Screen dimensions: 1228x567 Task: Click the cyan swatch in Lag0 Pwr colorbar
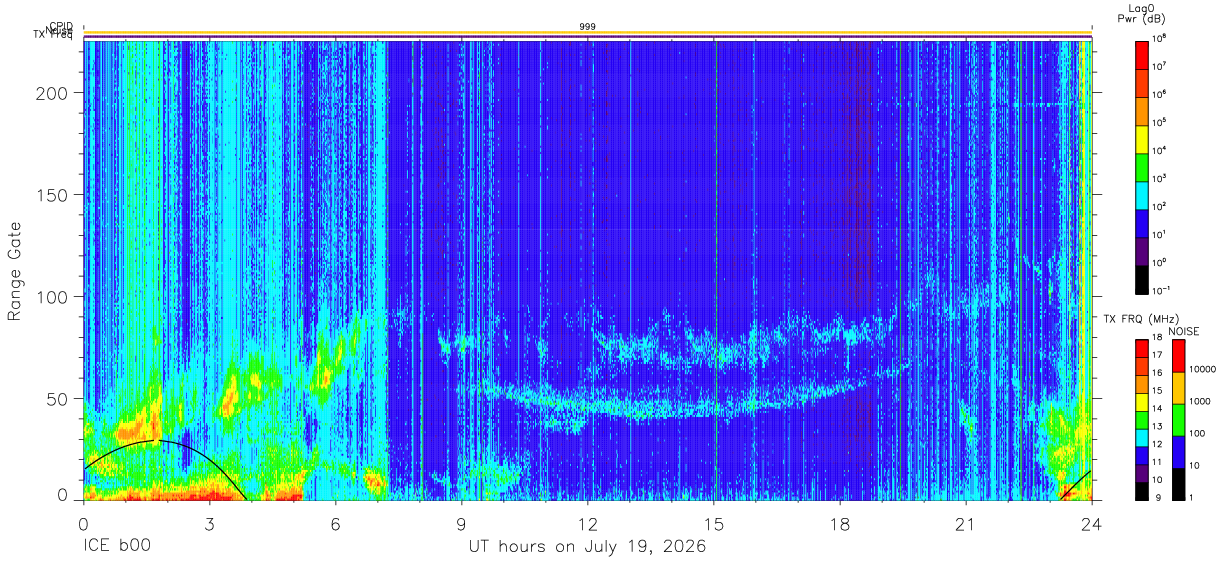(1142, 194)
